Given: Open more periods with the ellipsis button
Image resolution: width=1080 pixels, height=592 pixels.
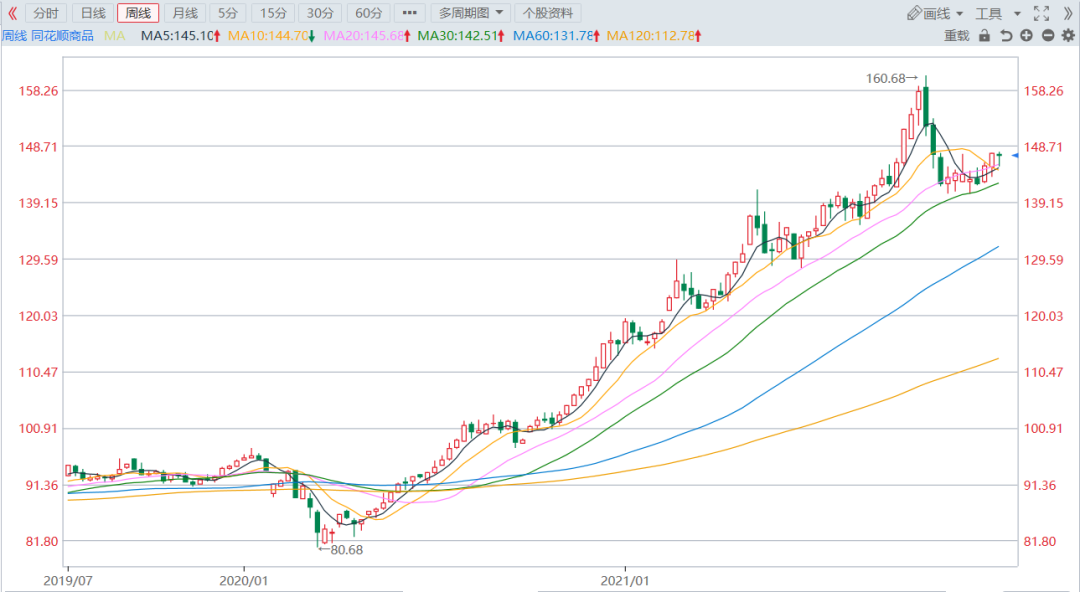Looking at the screenshot, I should [x=409, y=13].
